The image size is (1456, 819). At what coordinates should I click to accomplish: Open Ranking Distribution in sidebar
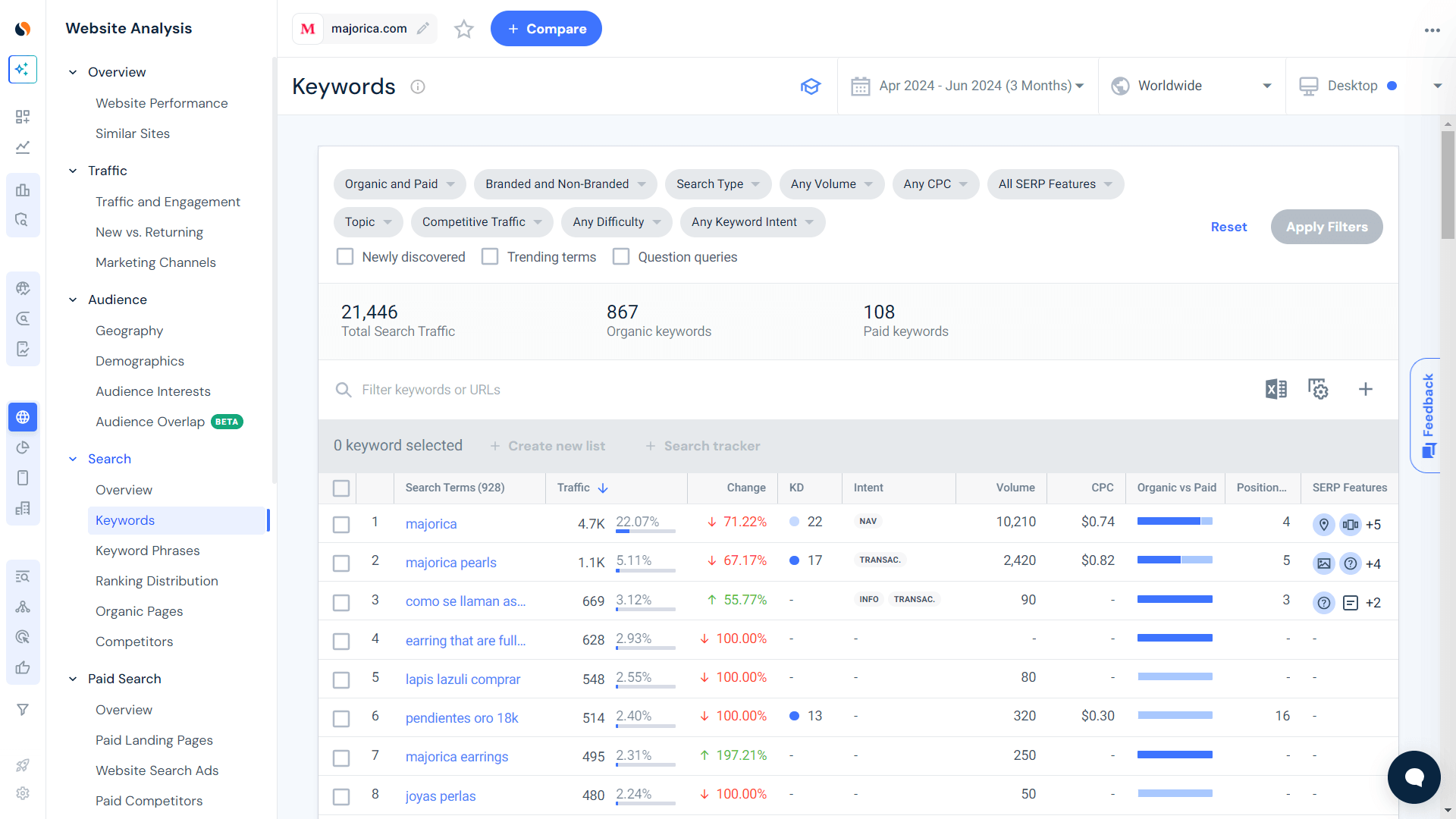(x=157, y=581)
